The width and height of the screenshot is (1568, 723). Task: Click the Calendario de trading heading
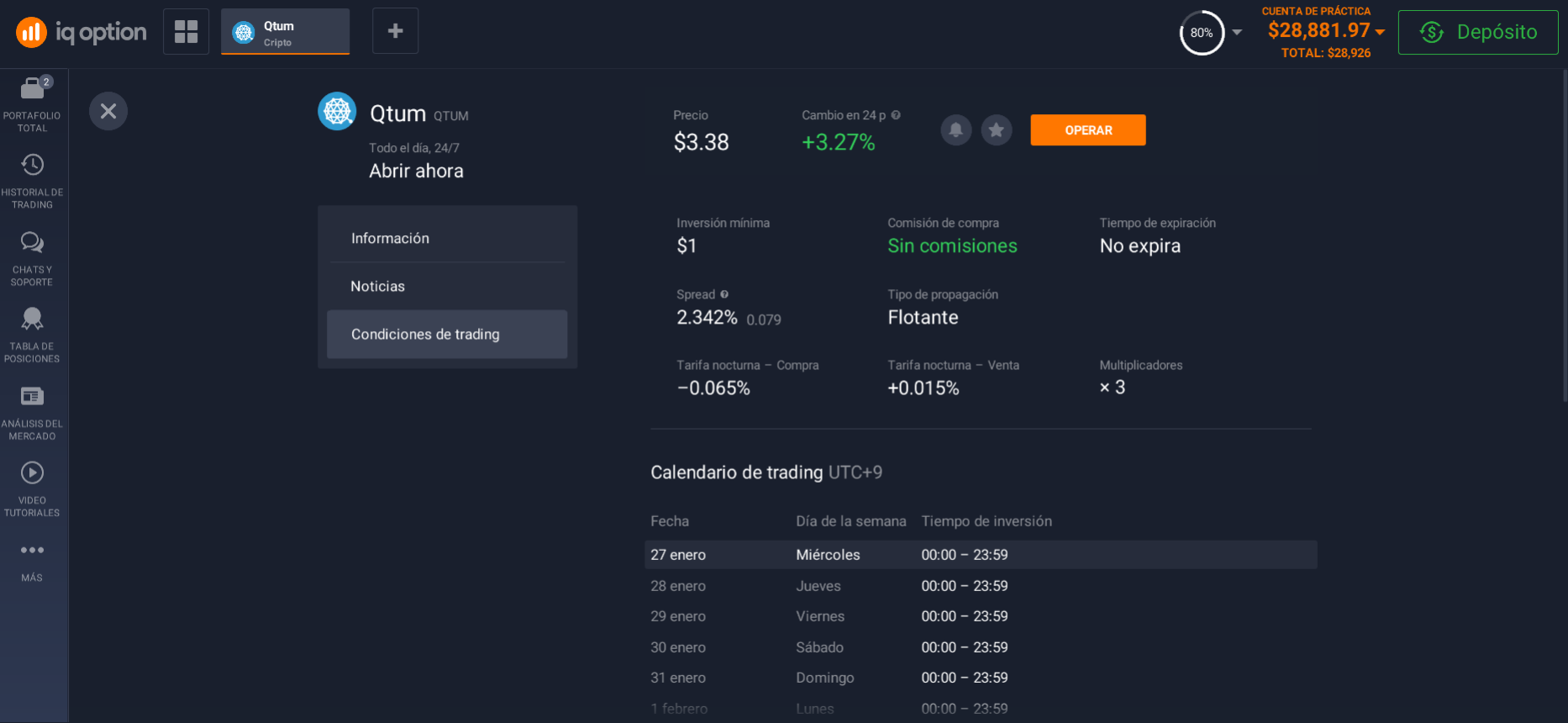click(736, 472)
